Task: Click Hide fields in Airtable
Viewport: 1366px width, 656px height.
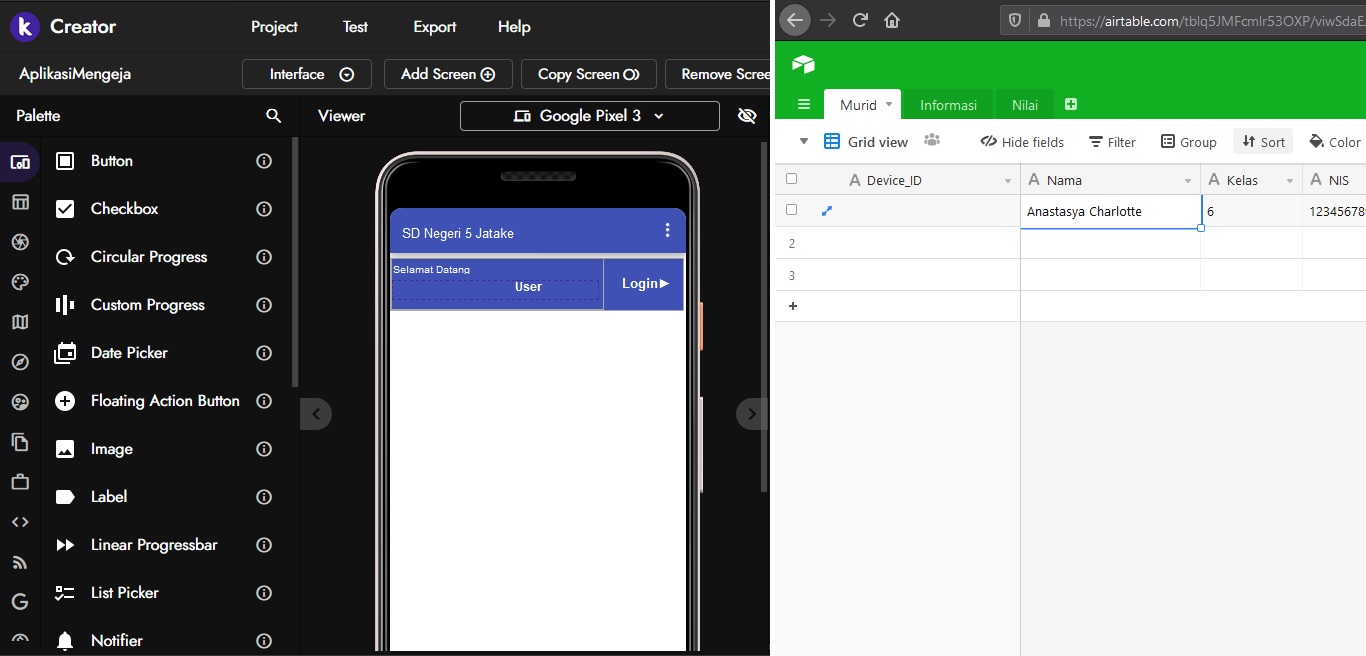Action: coord(1022,142)
